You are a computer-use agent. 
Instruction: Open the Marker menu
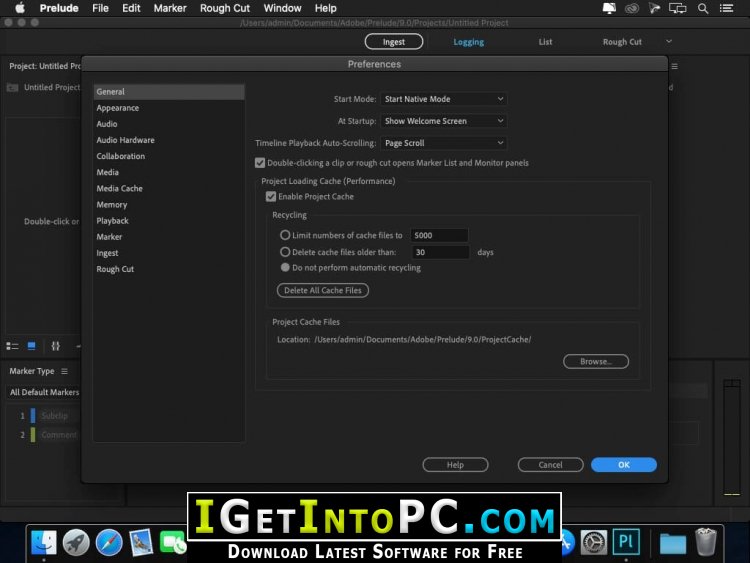pyautogui.click(x=170, y=8)
